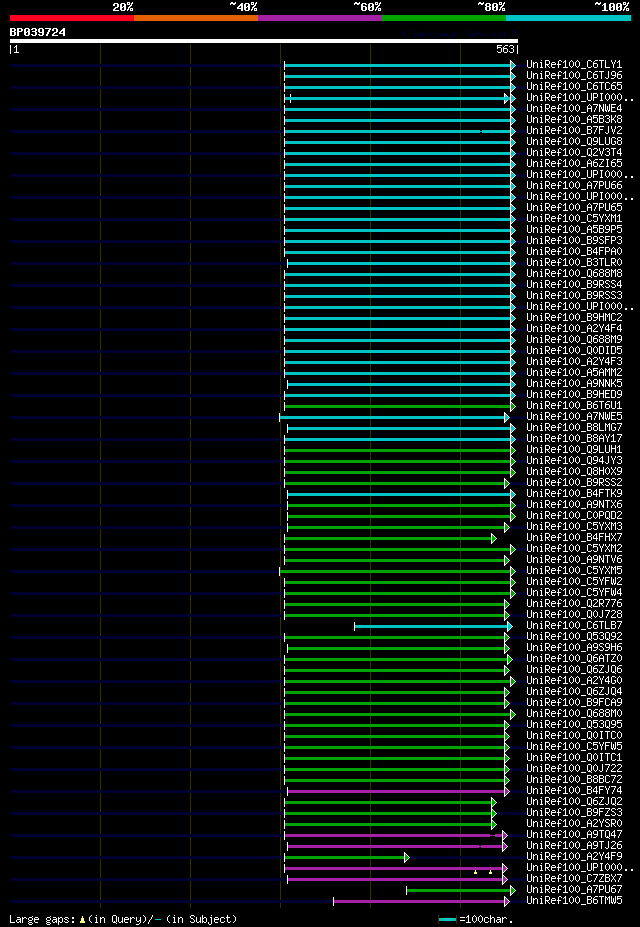
Task: Open hit UniRef100_B8BC72
Action: point(574,780)
